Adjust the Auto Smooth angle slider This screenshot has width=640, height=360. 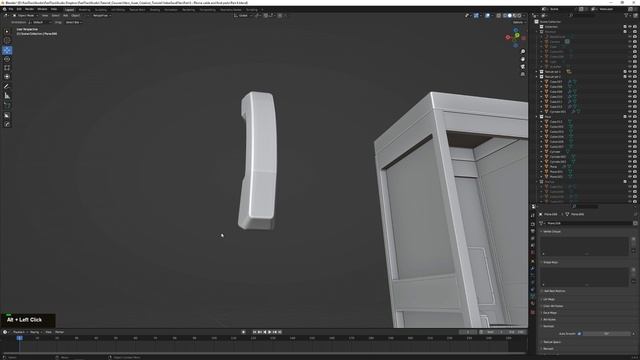[x=607, y=333]
